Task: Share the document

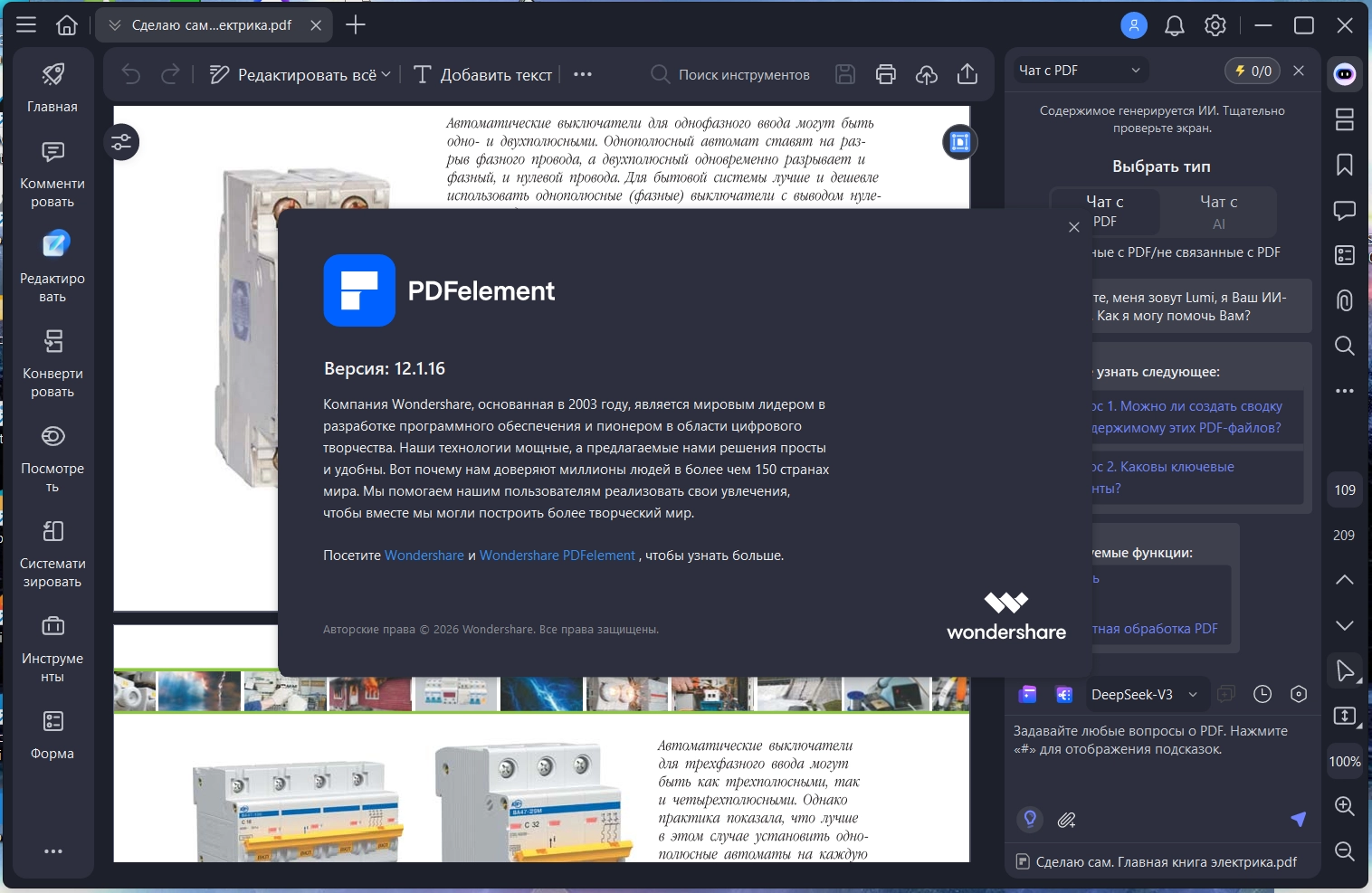Action: [x=967, y=74]
